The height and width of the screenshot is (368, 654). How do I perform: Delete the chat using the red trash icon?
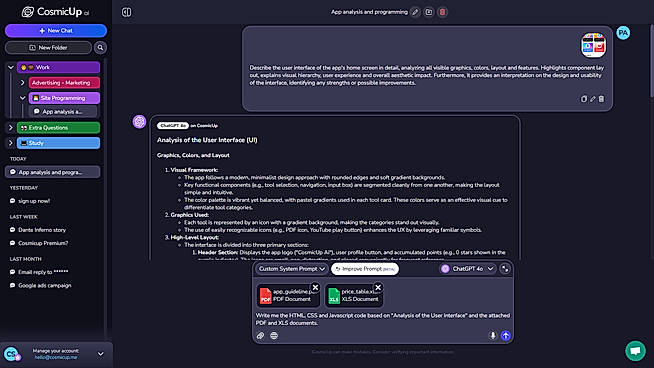tap(443, 12)
